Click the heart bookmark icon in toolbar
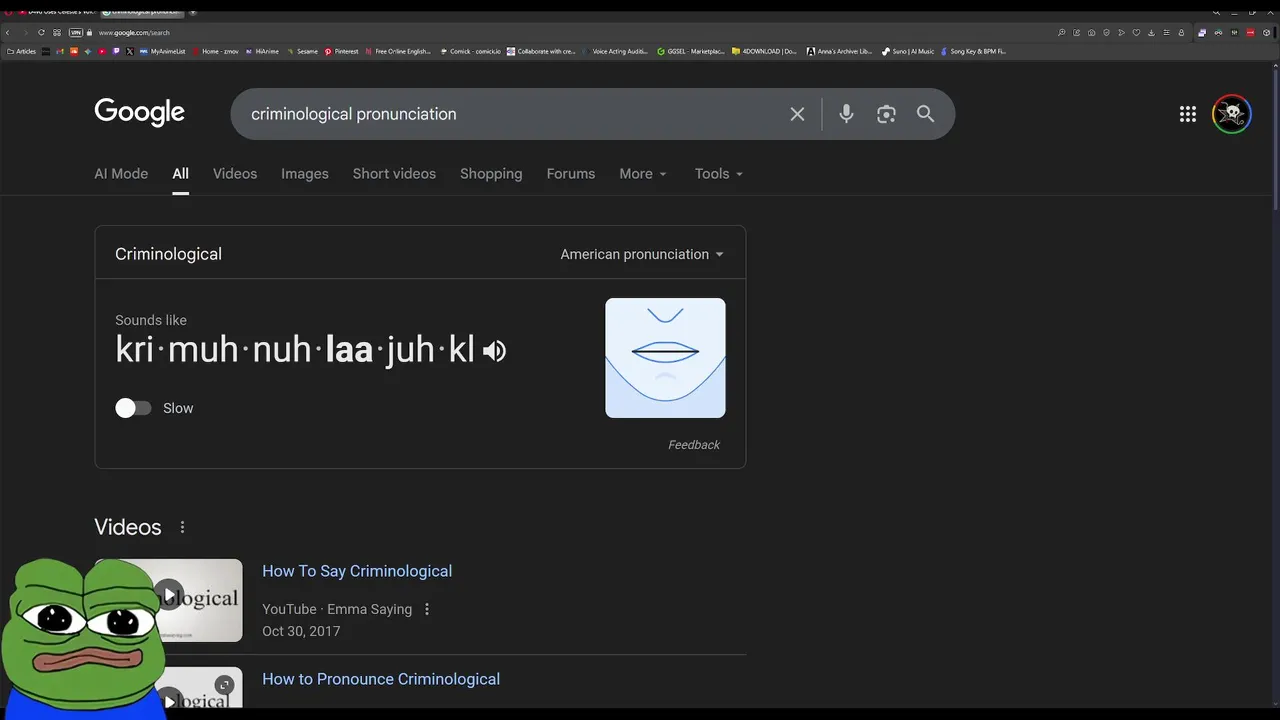 (x=1136, y=32)
